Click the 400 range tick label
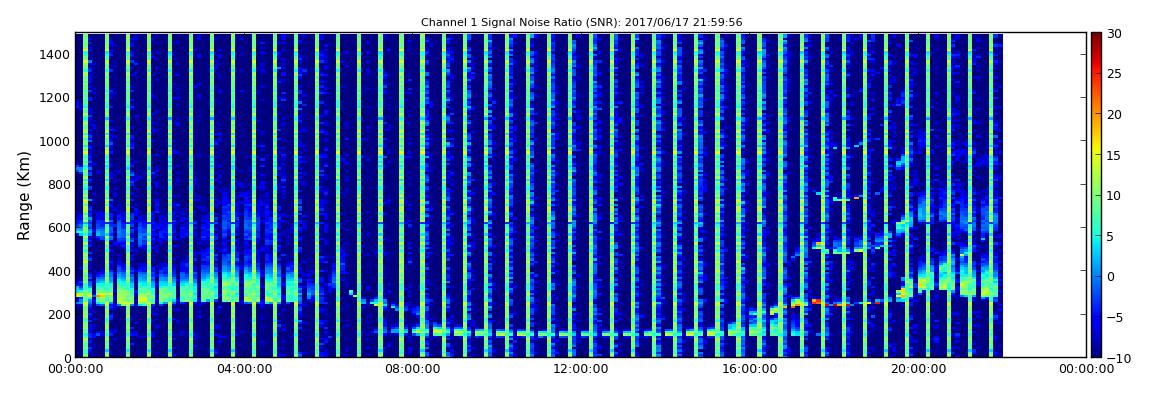Viewport: 1150px width, 407px height. 59,271
